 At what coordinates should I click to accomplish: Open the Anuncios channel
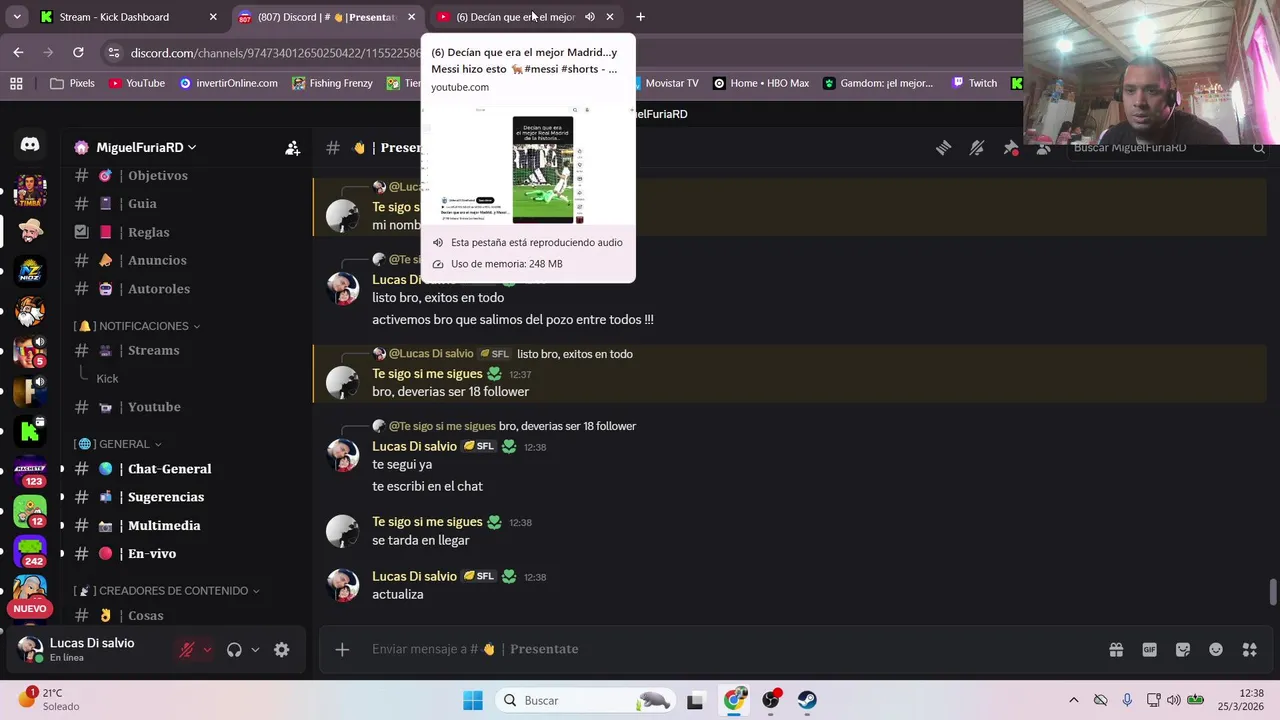[x=158, y=260]
